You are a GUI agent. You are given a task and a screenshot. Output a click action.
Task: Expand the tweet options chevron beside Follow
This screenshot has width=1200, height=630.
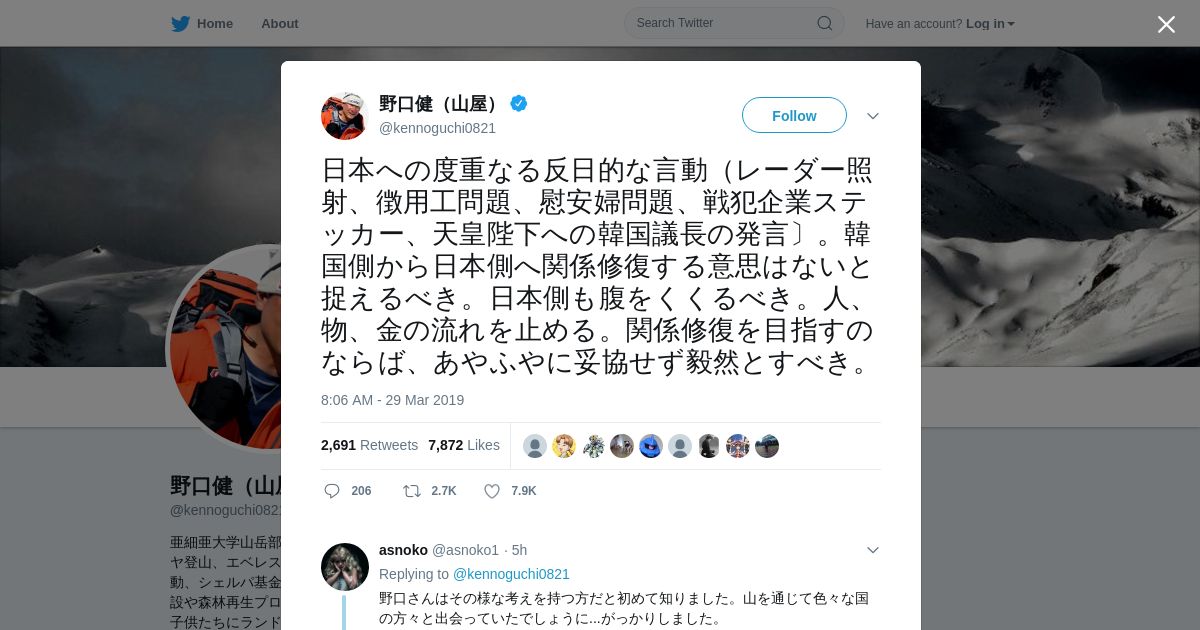(x=873, y=116)
